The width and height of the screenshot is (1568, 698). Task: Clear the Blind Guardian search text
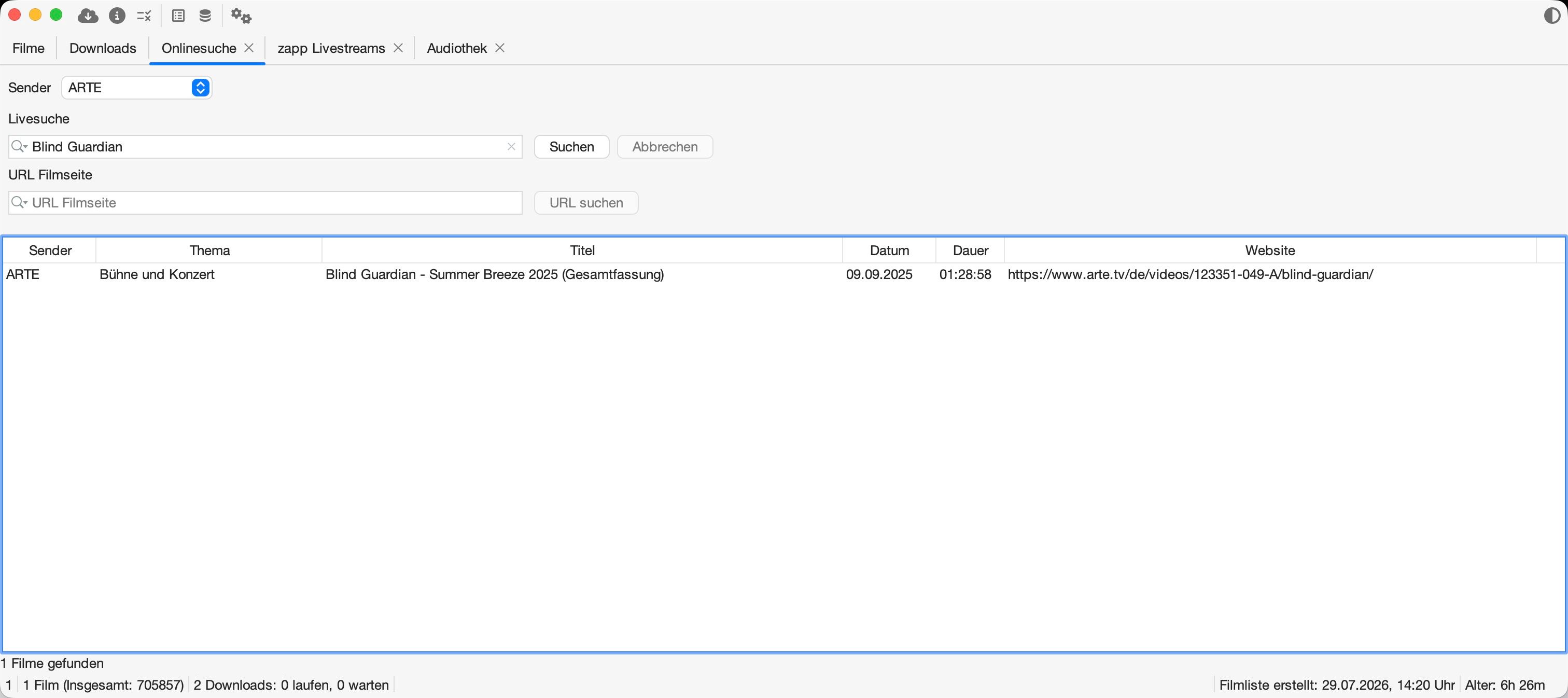(511, 147)
